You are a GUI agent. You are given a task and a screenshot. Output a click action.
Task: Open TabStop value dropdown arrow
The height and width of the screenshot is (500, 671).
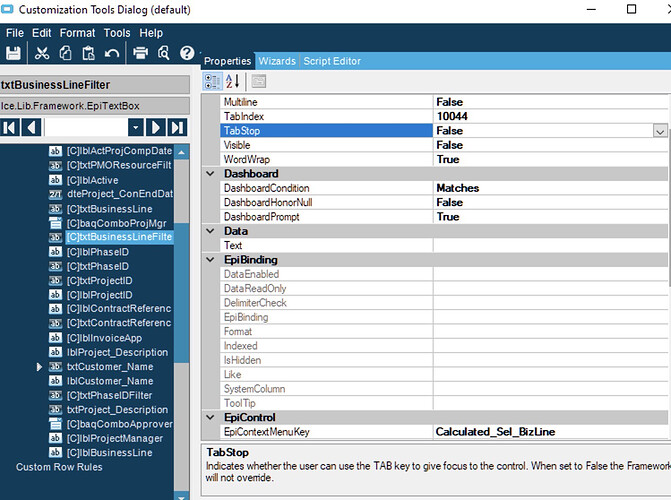click(x=660, y=131)
